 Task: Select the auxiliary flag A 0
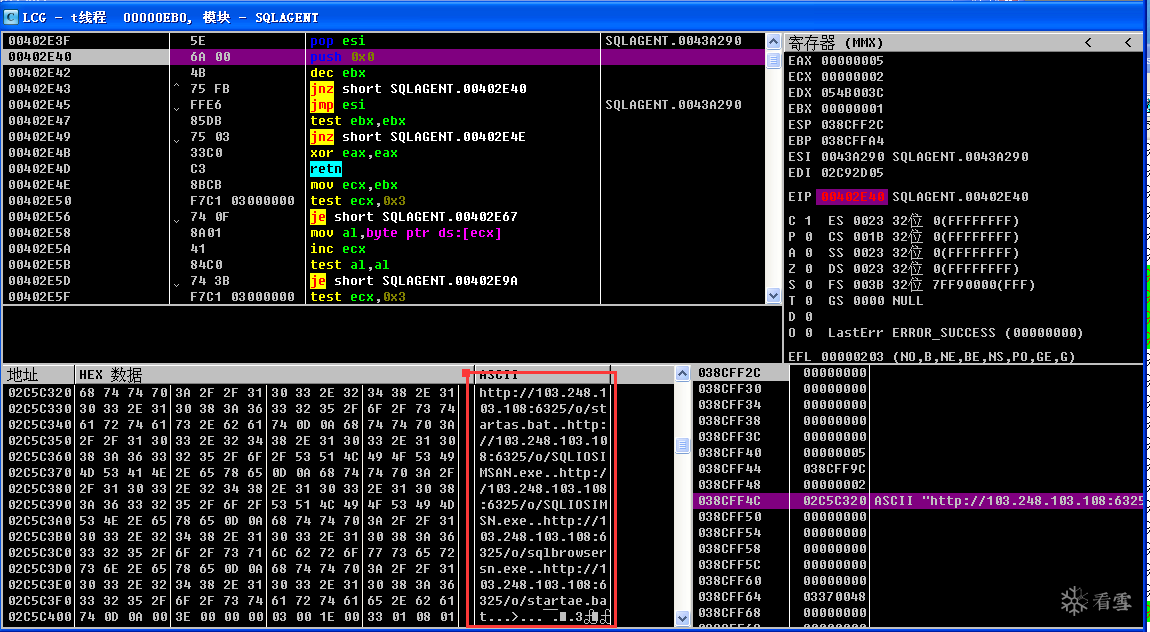(x=800, y=253)
